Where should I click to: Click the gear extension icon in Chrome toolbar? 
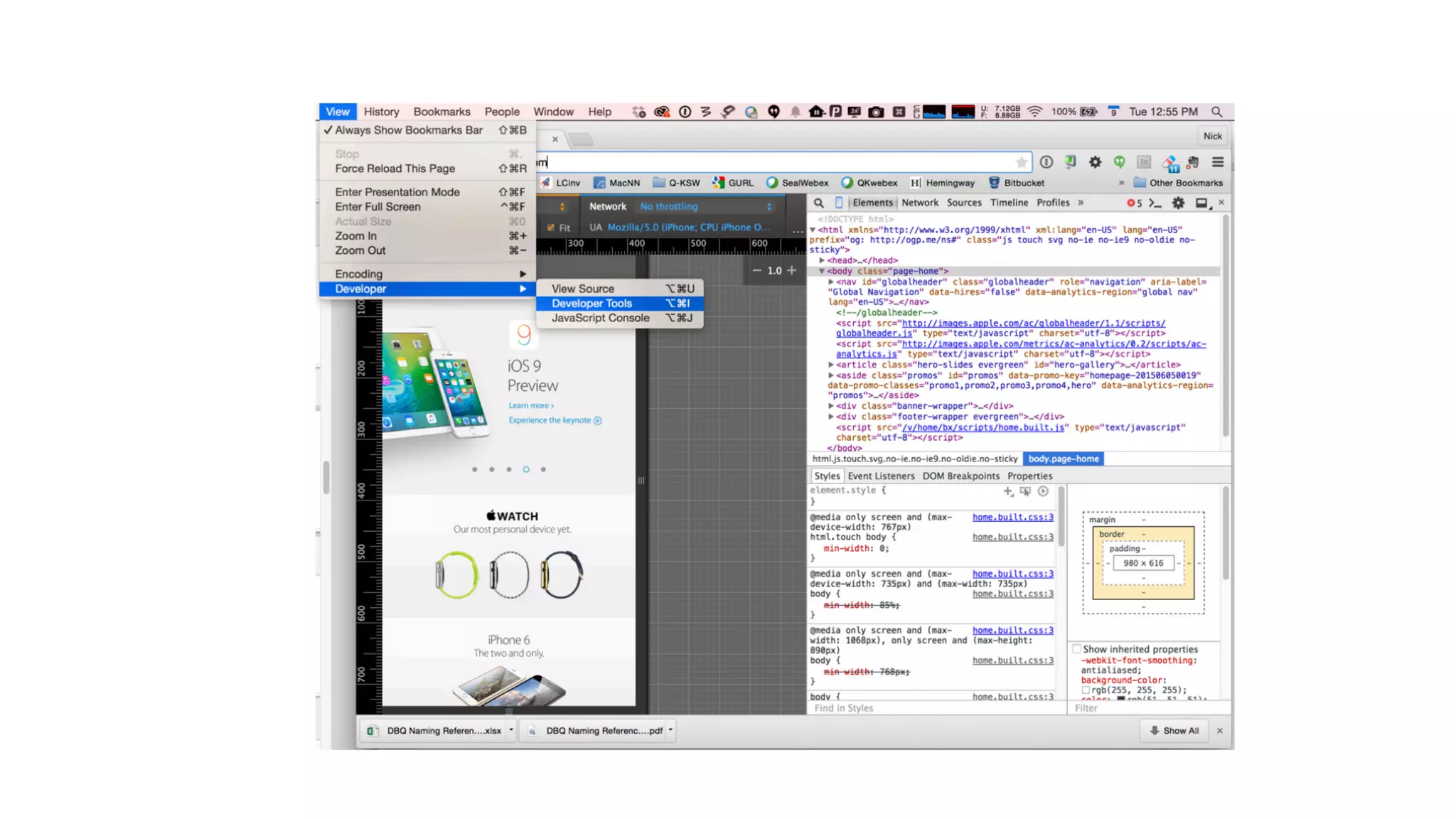click(x=1095, y=162)
